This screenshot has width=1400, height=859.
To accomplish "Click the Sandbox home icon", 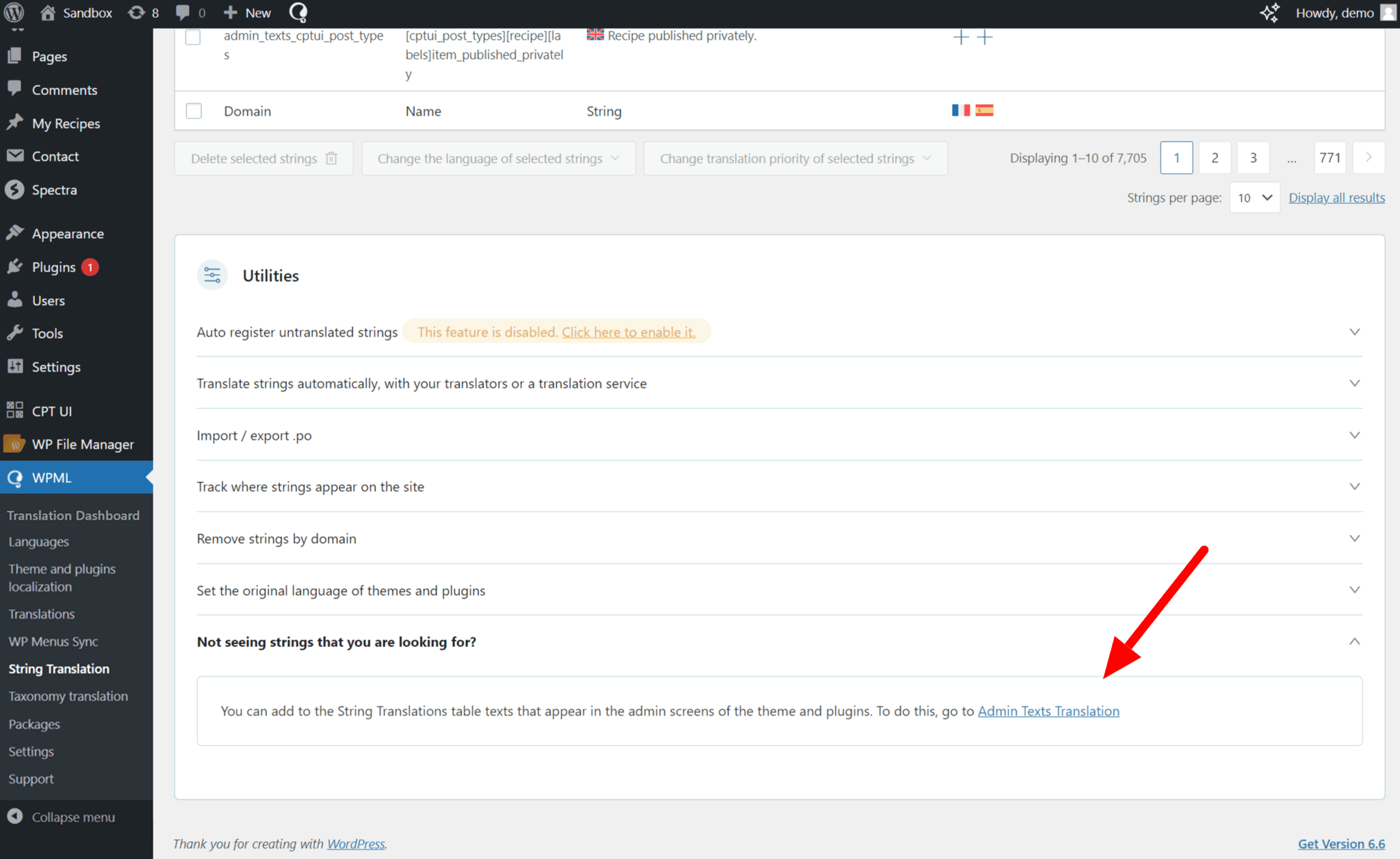I will tap(47, 12).
